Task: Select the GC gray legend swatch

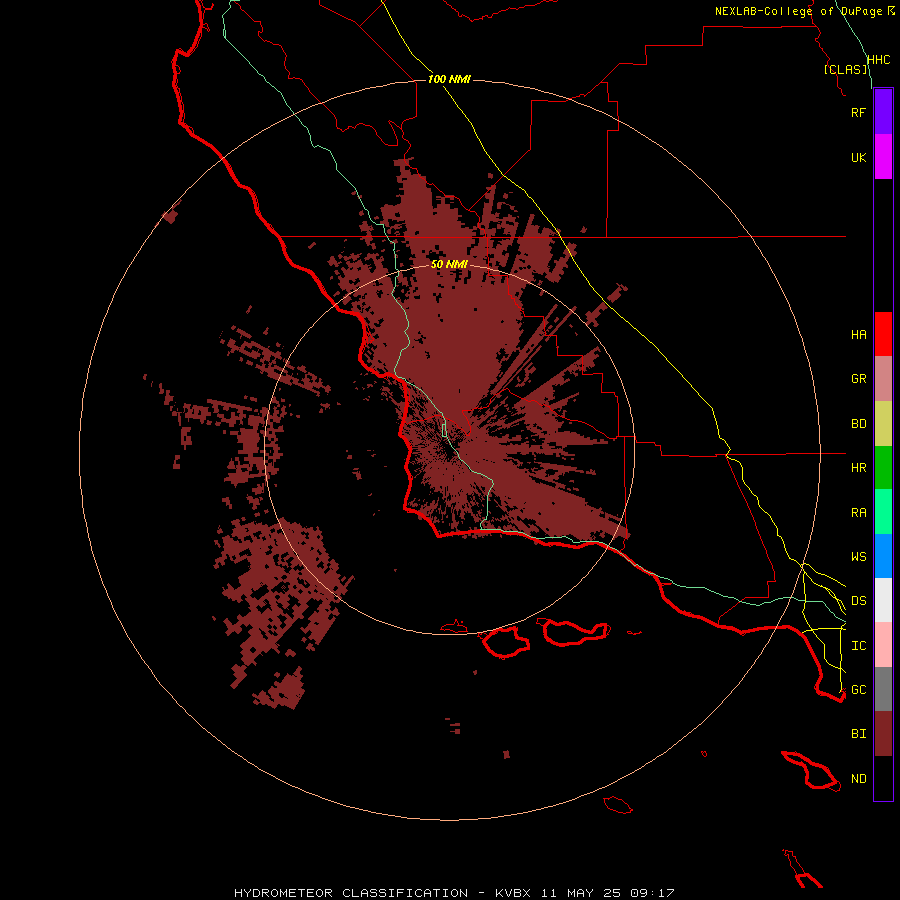Action: click(883, 689)
